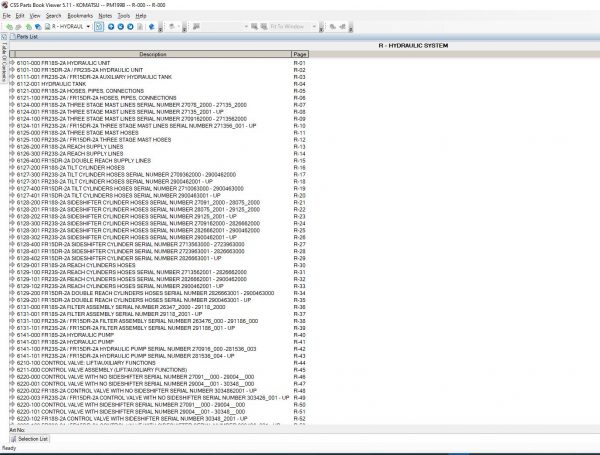Select the Parts List tab
Viewport: 600px width, 455px height.
pyautogui.click(x=27, y=37)
